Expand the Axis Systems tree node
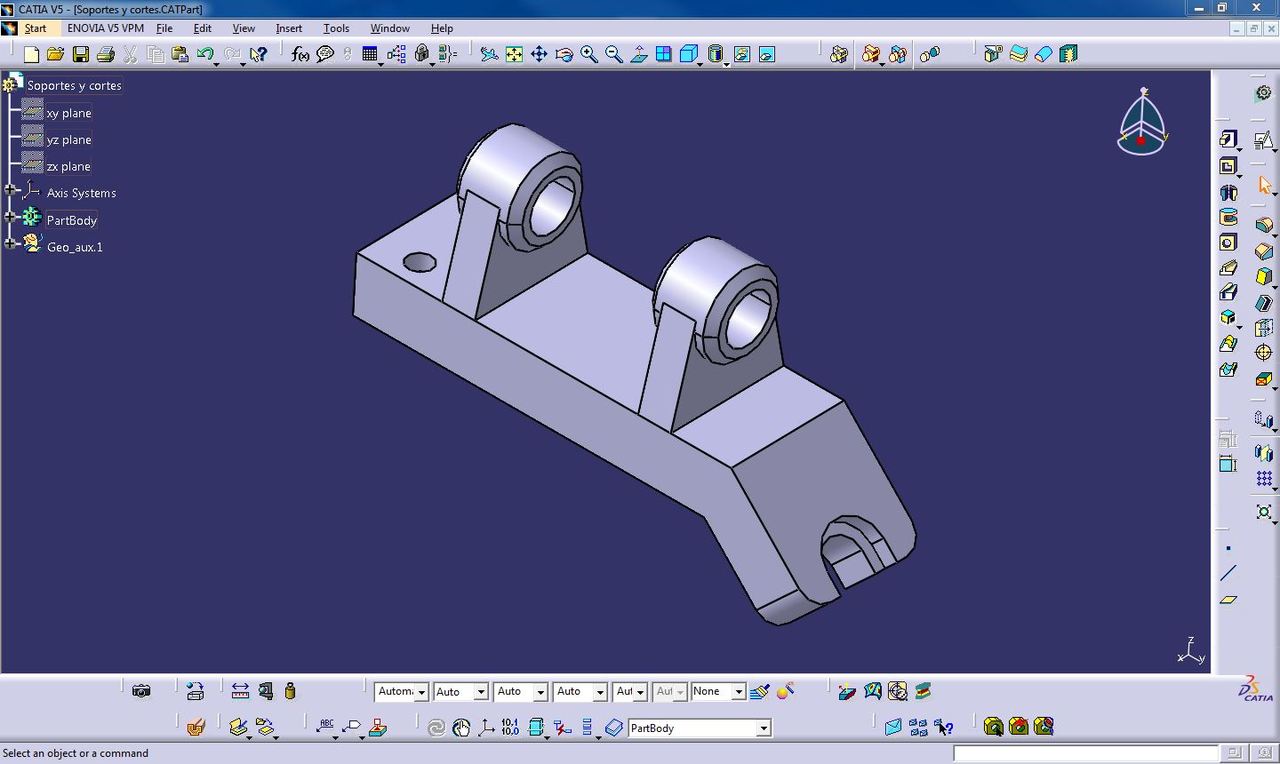 10,190
